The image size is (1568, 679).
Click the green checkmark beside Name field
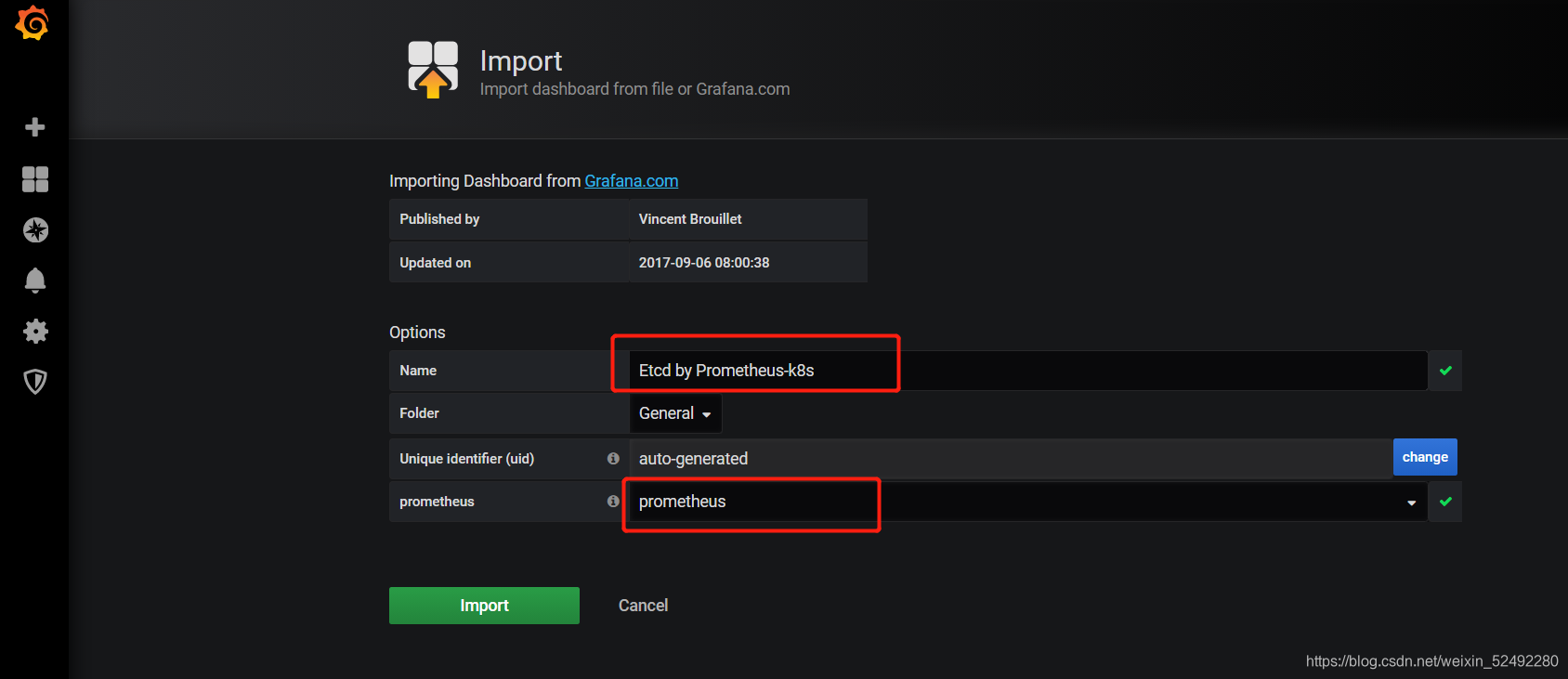click(1445, 371)
